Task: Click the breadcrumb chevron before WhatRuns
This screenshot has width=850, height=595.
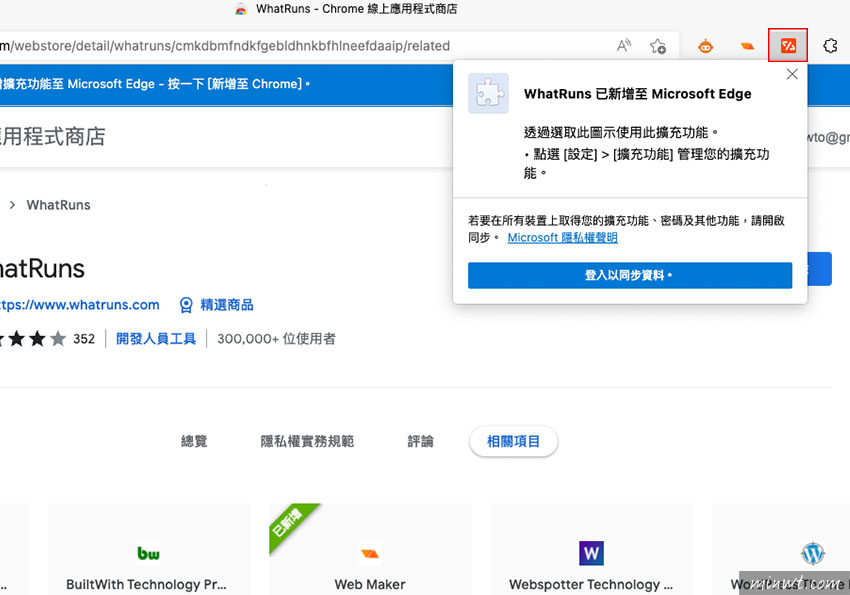Action: tap(12, 205)
